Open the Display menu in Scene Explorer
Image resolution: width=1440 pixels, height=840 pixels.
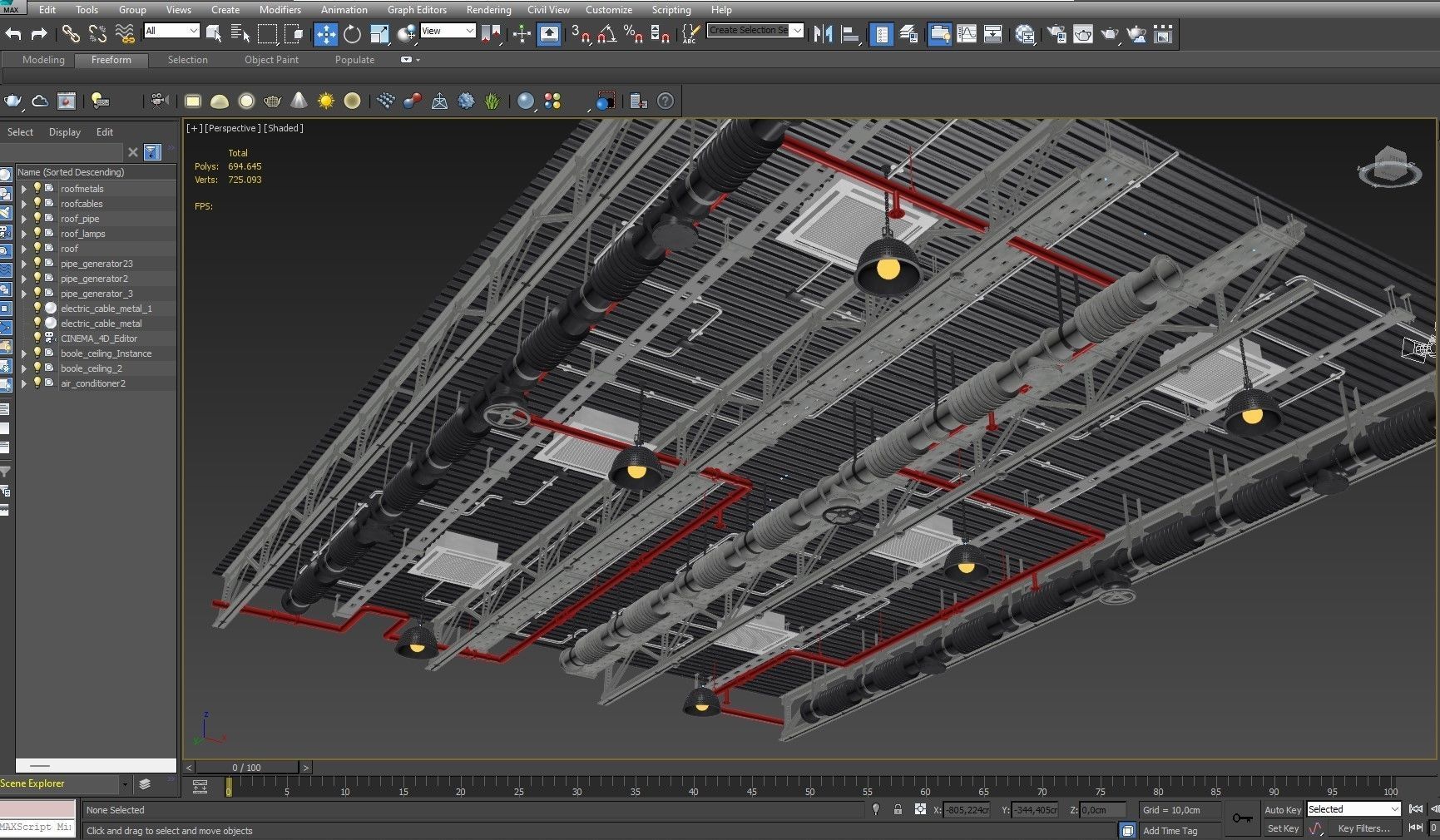point(65,132)
